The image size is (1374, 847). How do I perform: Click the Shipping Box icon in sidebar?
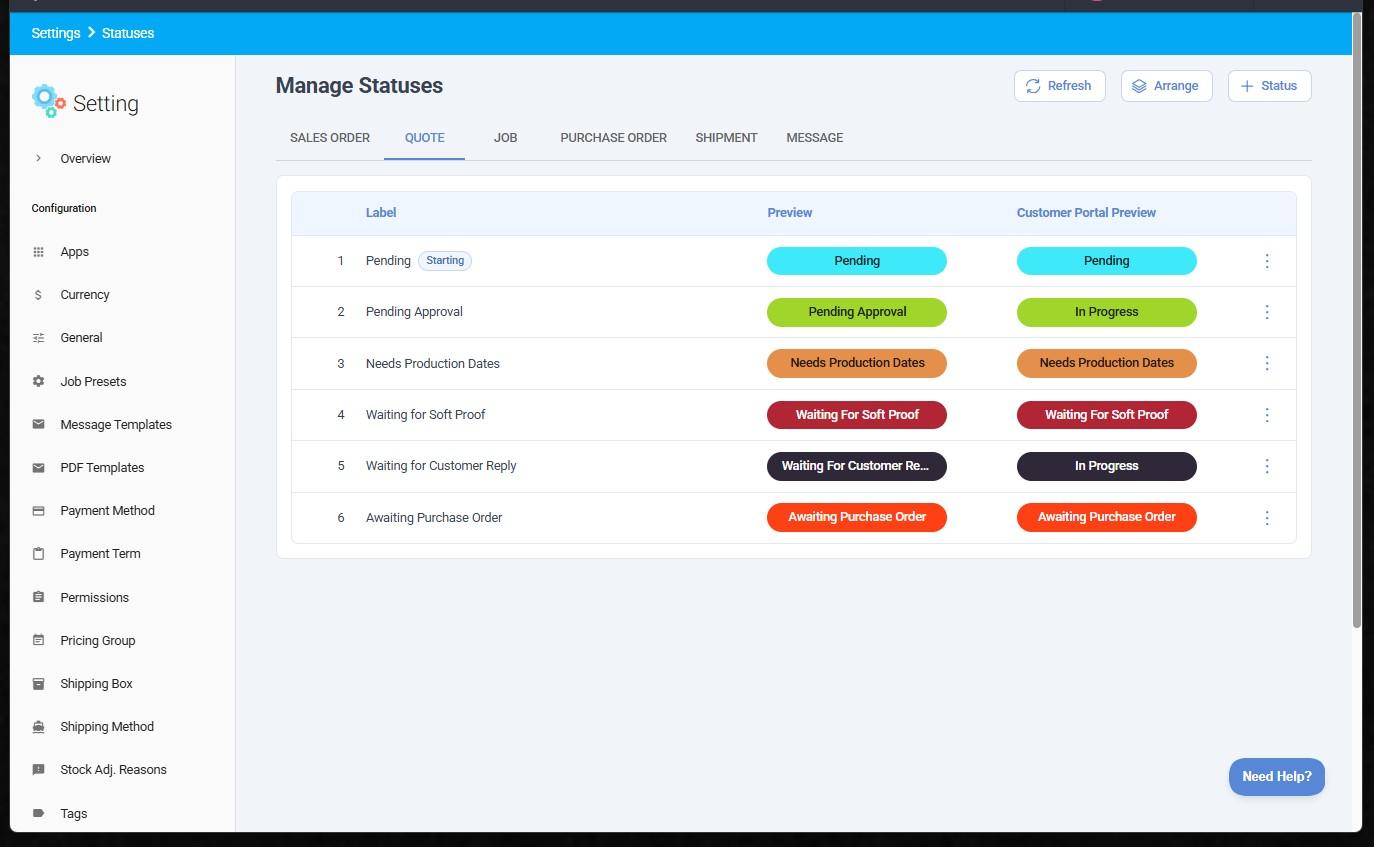(x=38, y=684)
